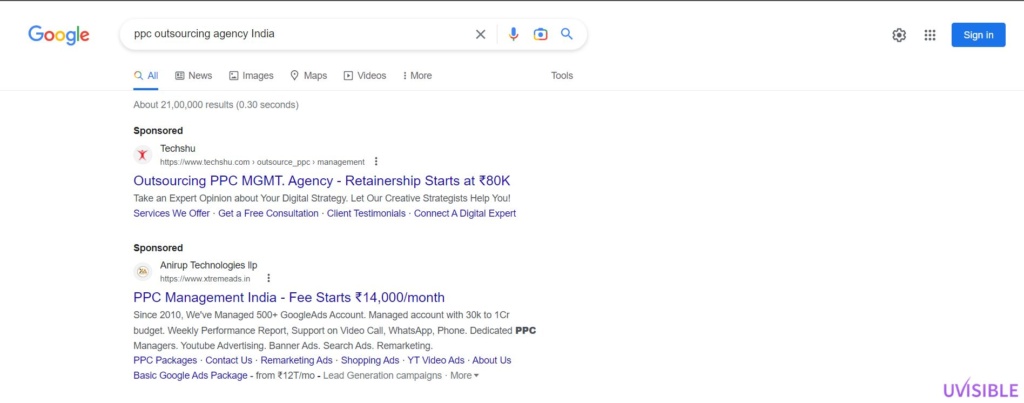Screen dimensions: 1024x403
Task: Open the Google apps grid icon
Action: click(x=930, y=35)
